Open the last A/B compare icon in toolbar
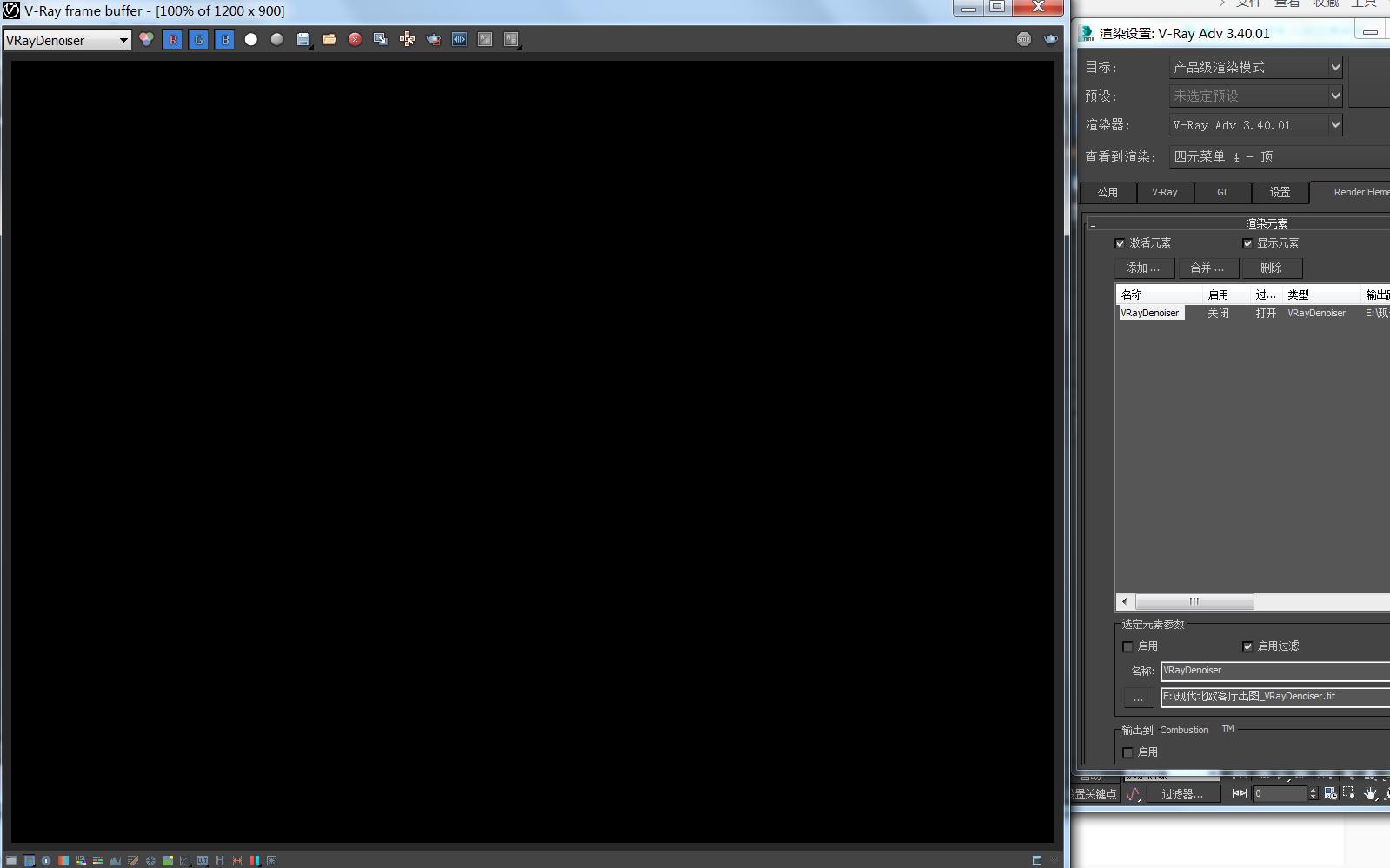This screenshot has width=1390, height=868. [x=511, y=39]
